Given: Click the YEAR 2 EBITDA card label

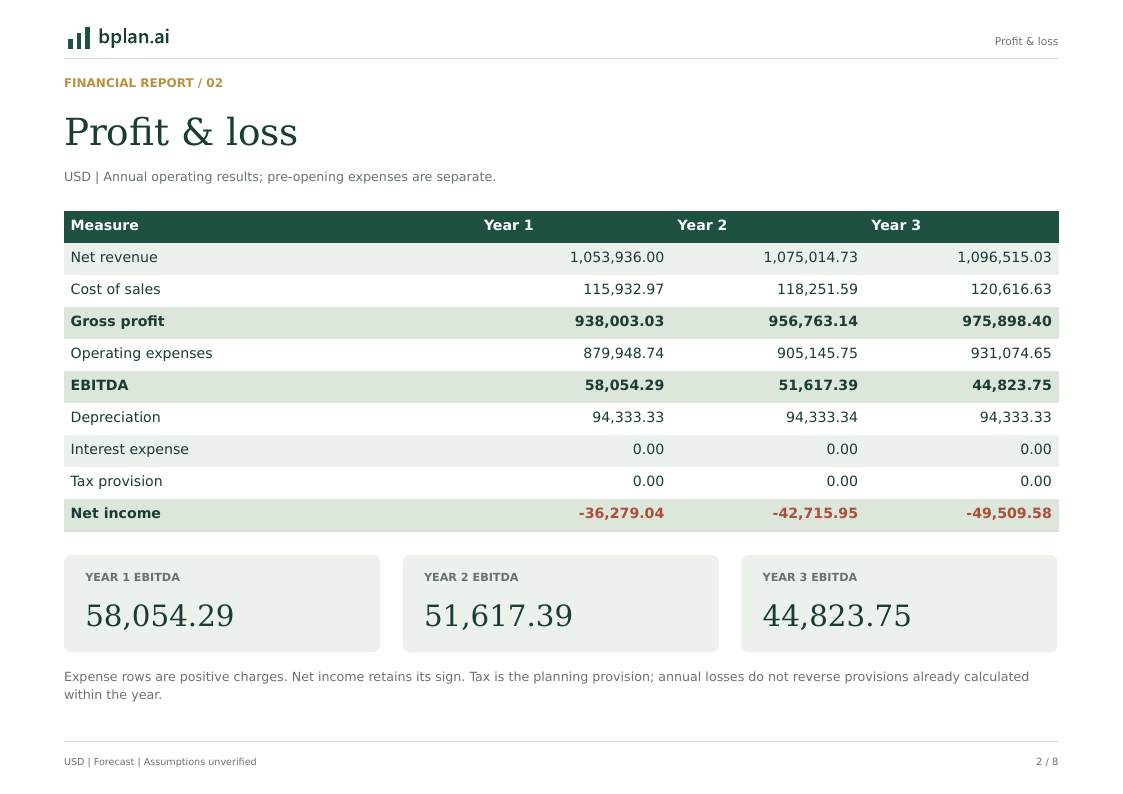Looking at the screenshot, I should pos(471,577).
